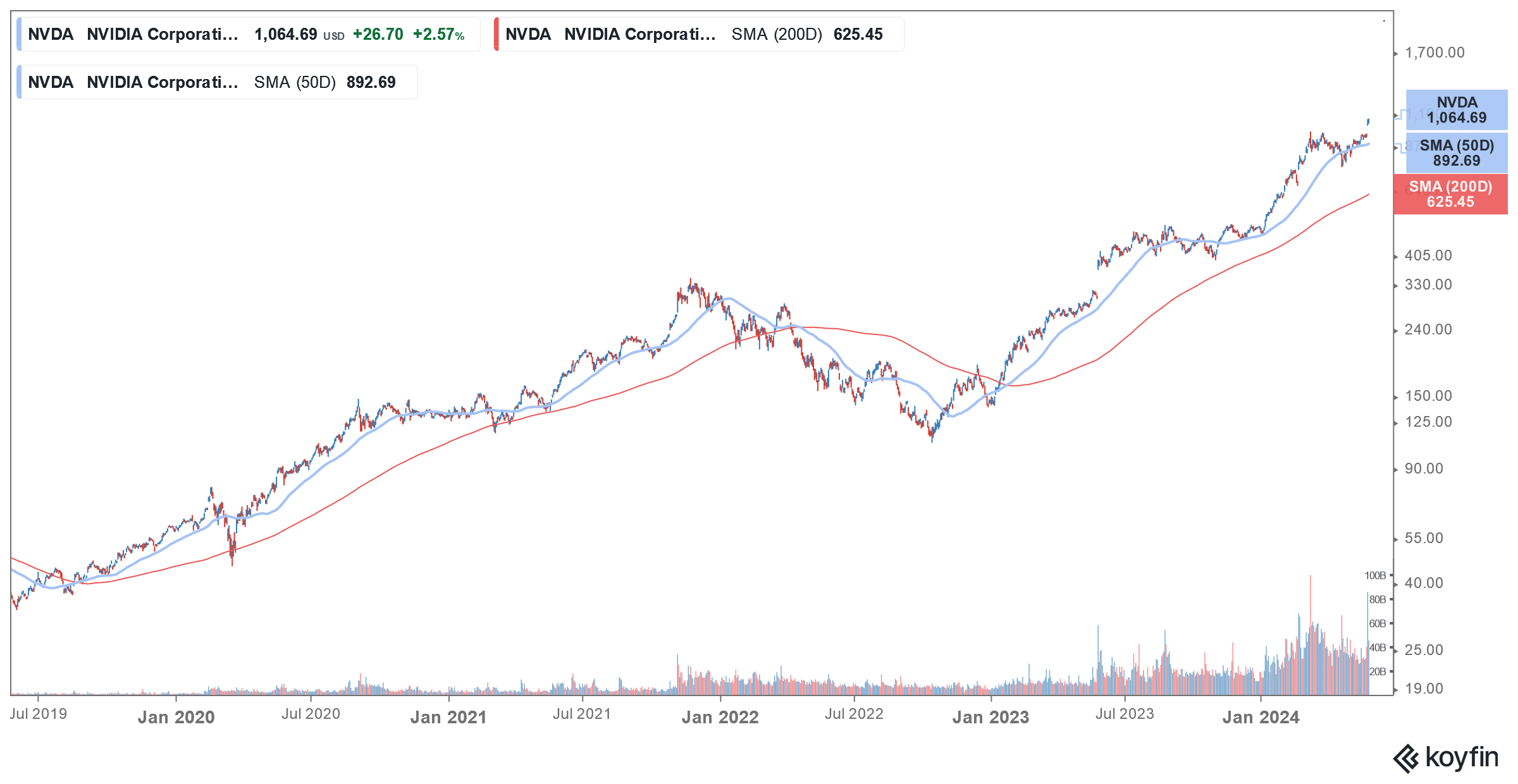
Task: Click the 40B volume axis label
Action: [1377, 647]
